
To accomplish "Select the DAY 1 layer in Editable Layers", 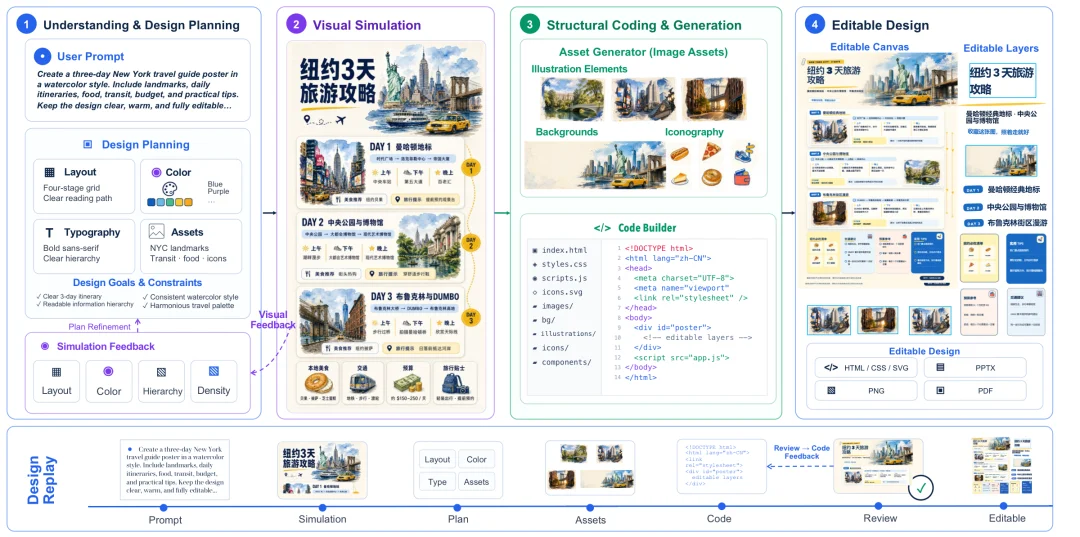I will (1003, 190).
